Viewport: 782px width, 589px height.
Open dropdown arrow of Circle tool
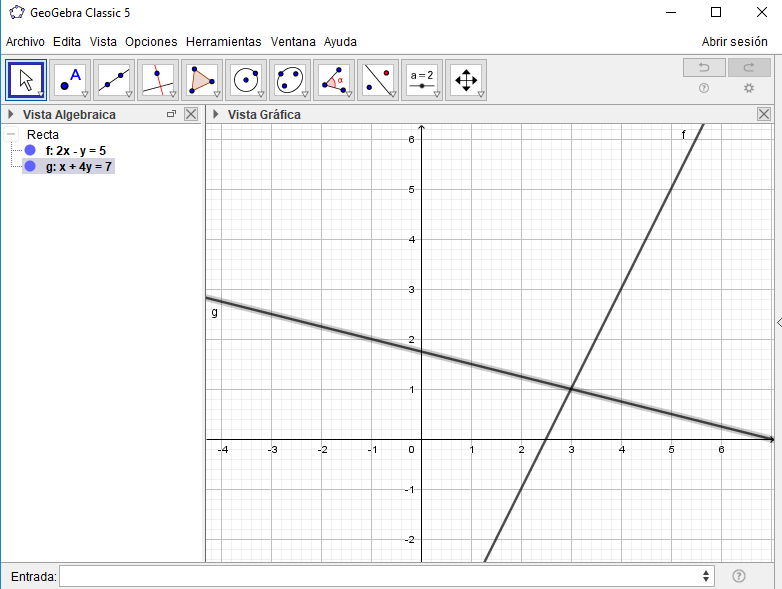point(260,94)
